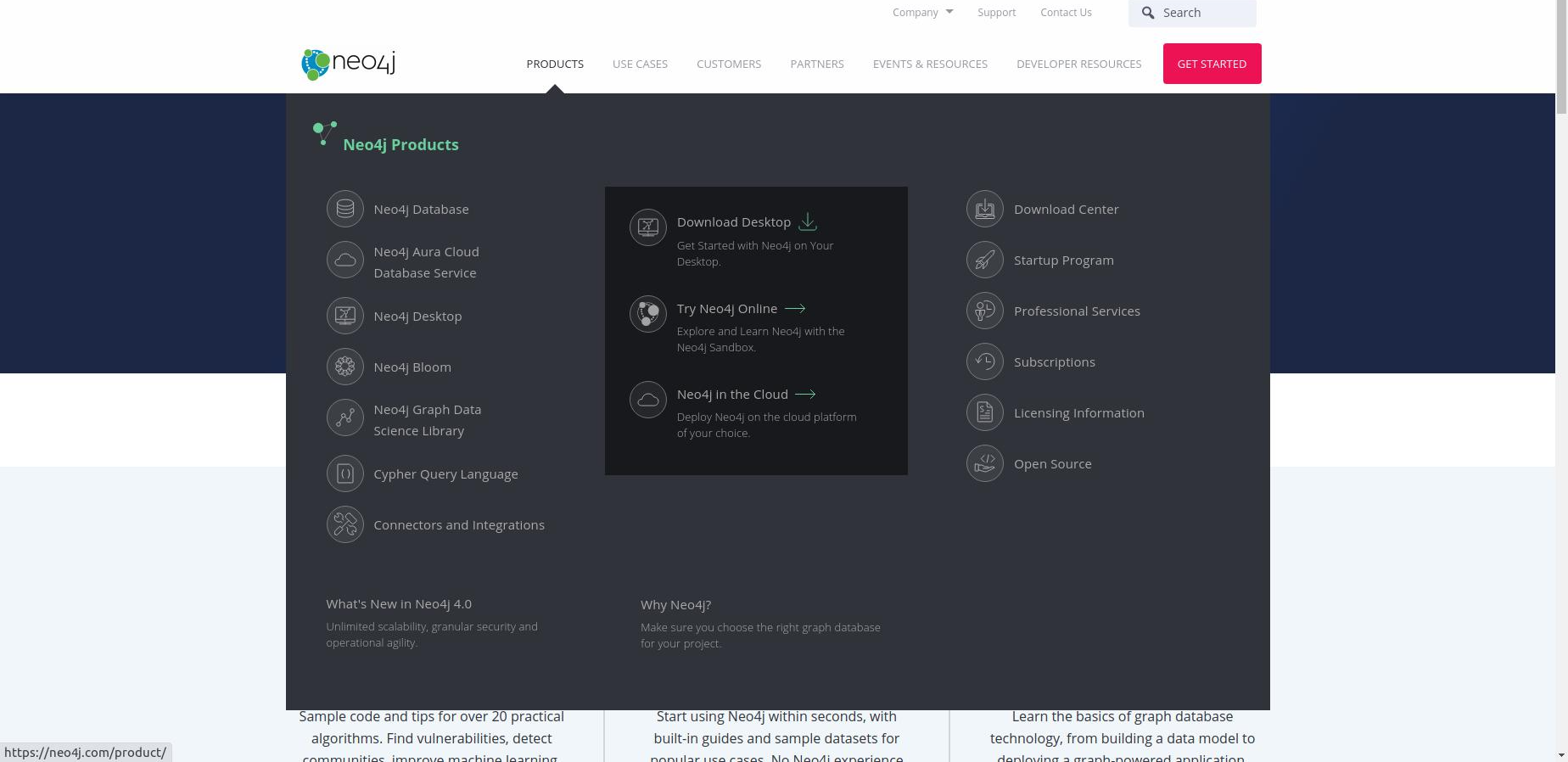Viewport: 1568px width, 762px height.
Task: Click the Graph Data Science Library icon
Action: tap(344, 417)
